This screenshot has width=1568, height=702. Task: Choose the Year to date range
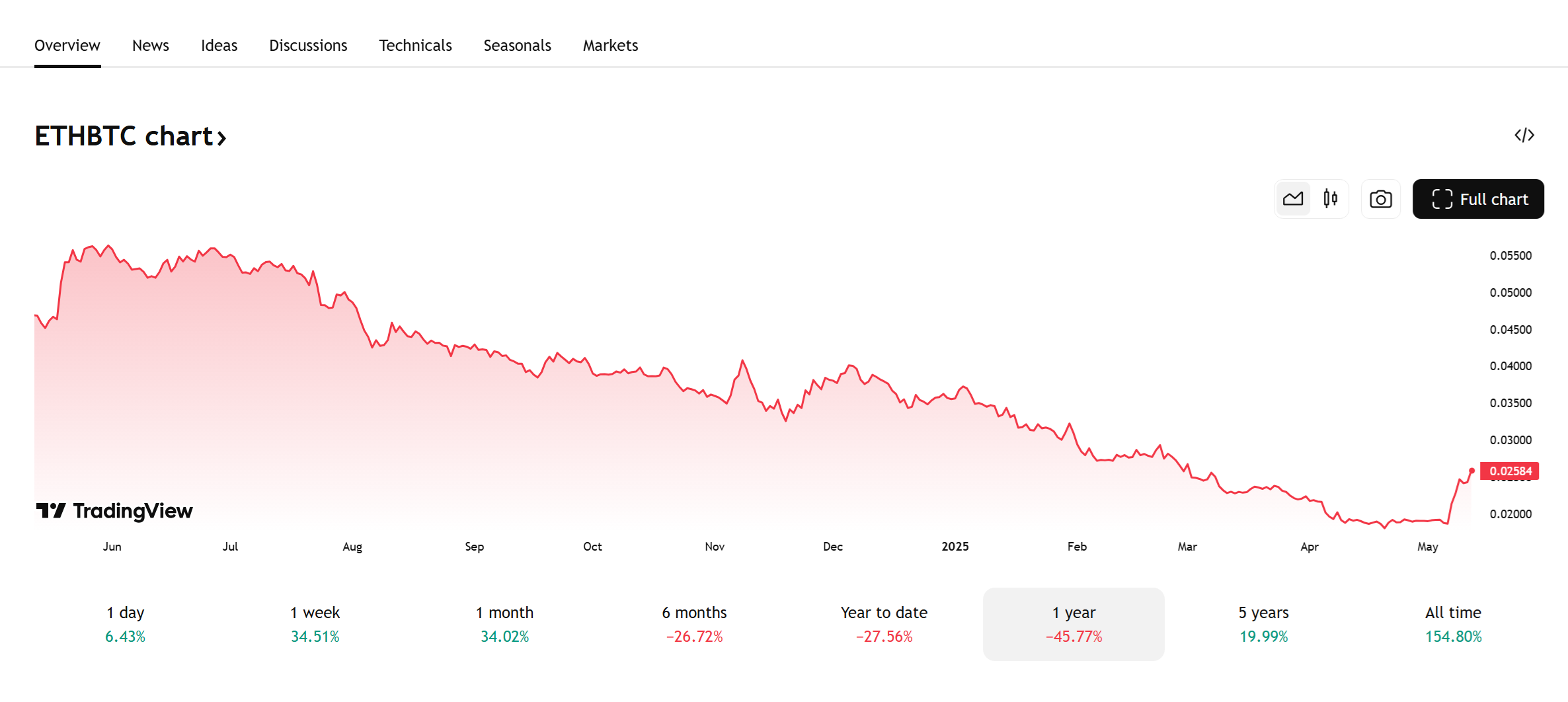coord(884,624)
